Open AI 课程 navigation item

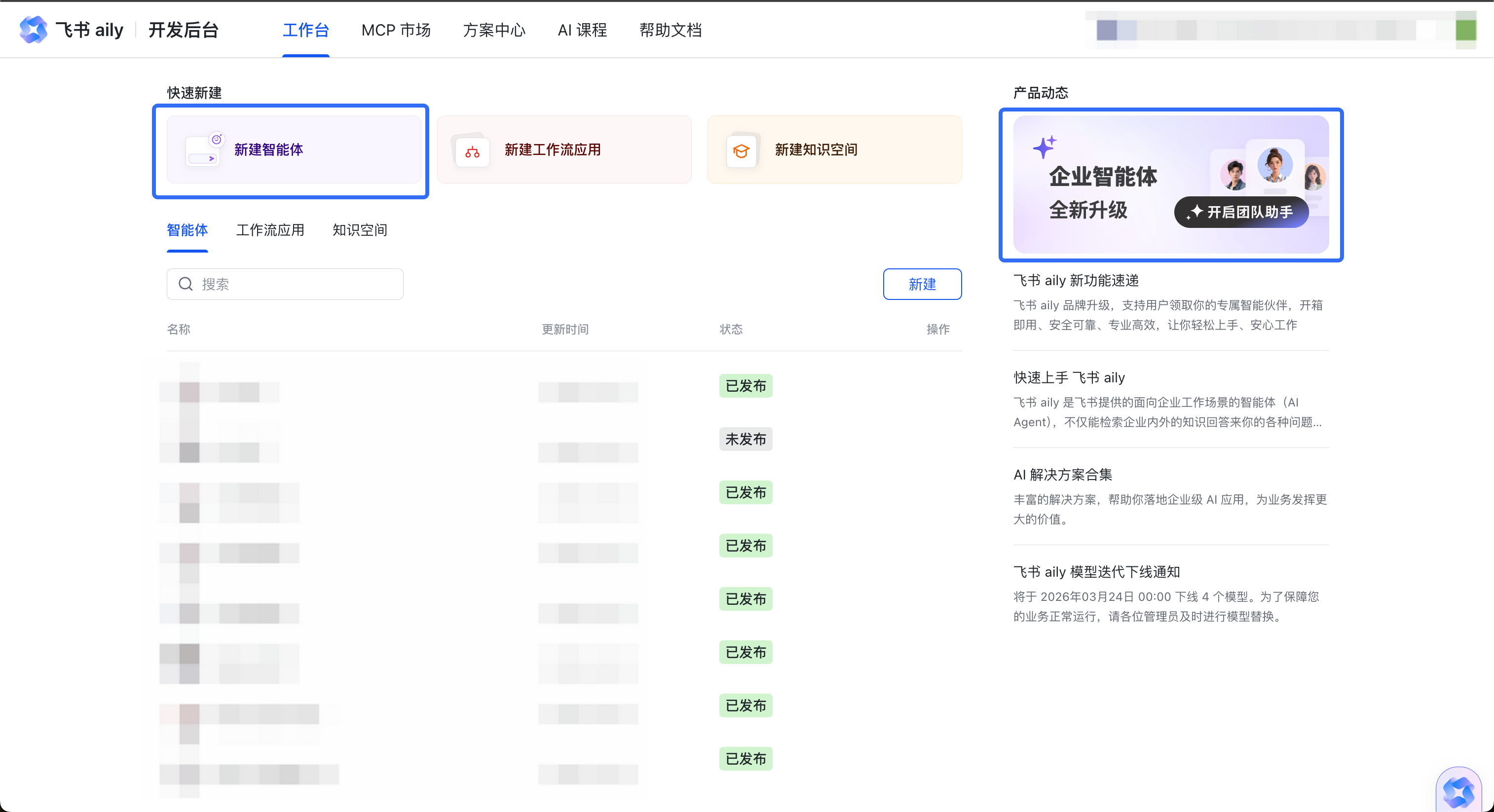582,30
